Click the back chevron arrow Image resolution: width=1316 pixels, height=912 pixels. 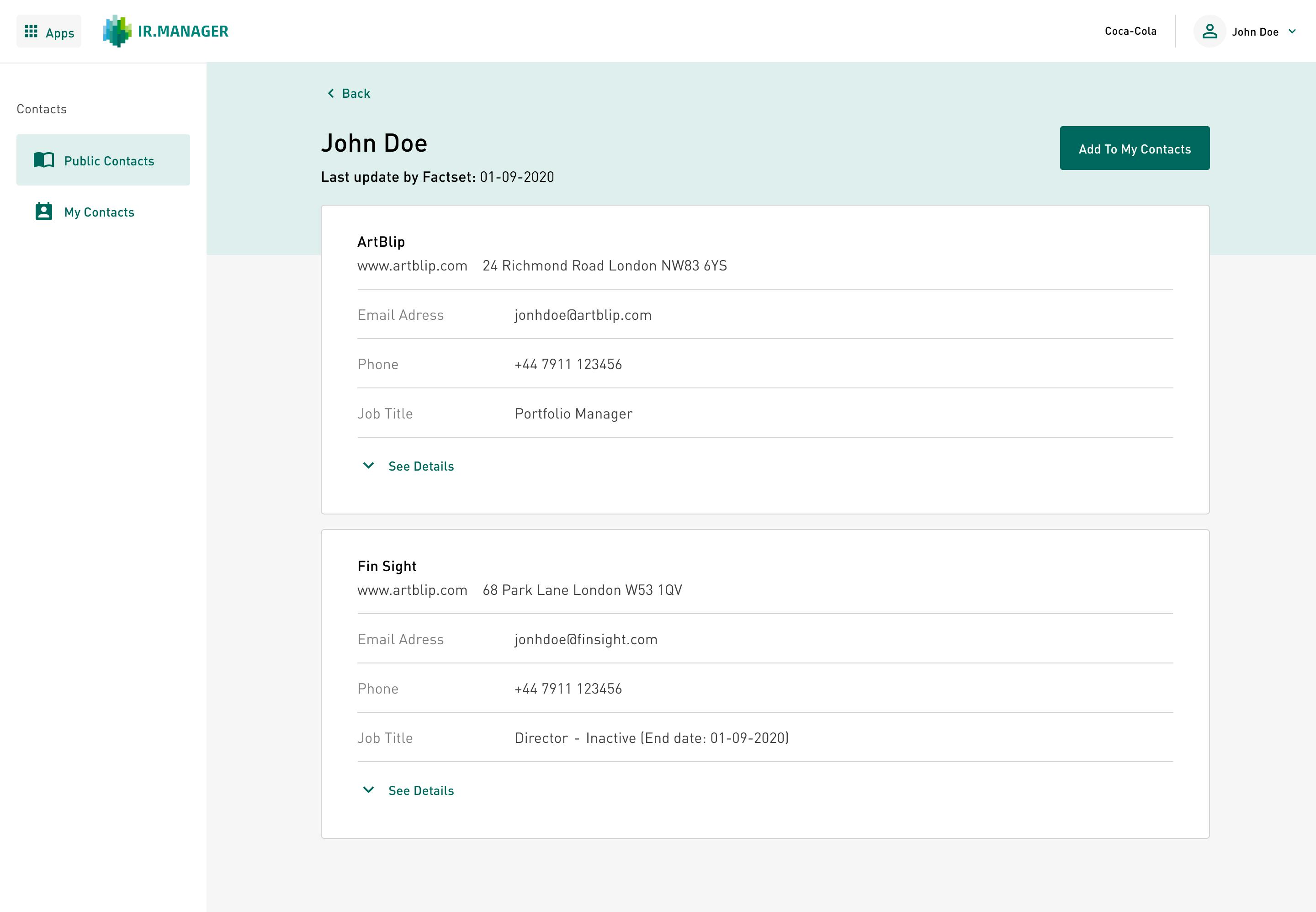[x=330, y=93]
